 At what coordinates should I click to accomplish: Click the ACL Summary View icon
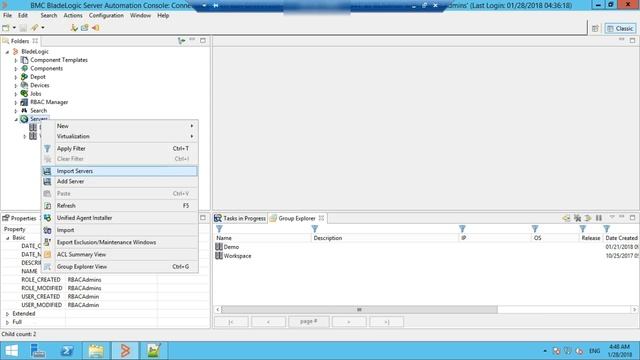47,255
